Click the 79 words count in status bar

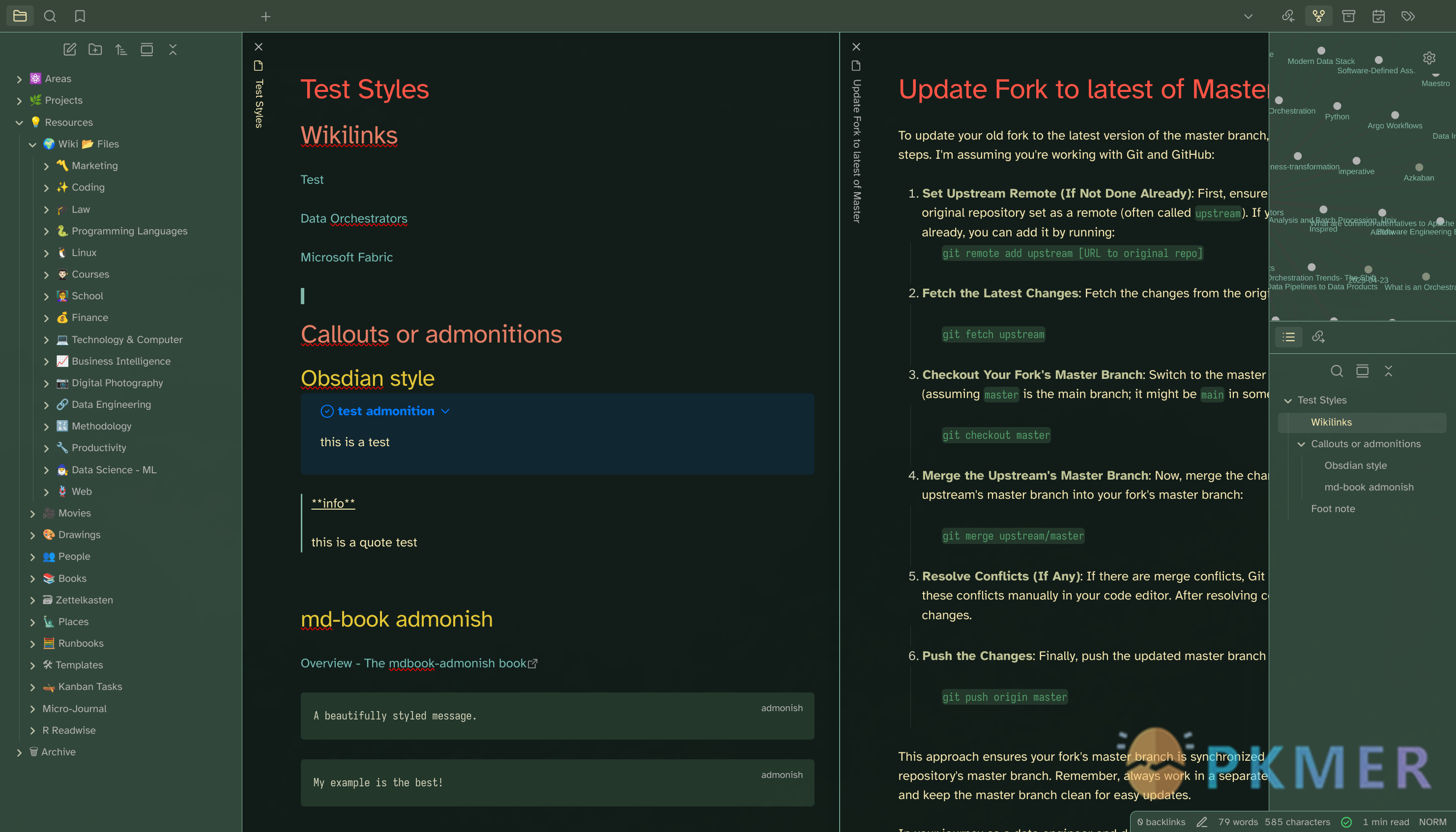pos(1238,822)
